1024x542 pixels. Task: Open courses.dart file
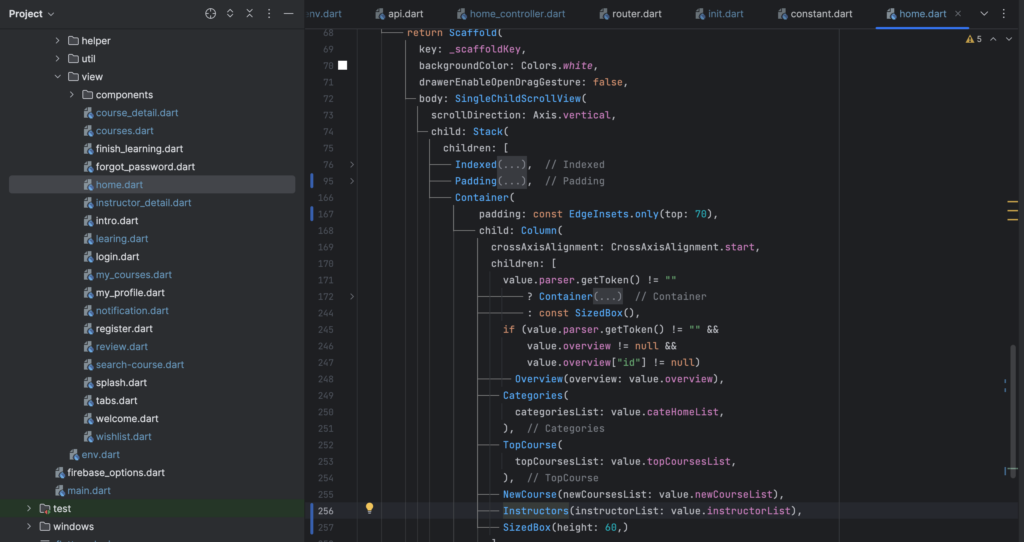click(x=124, y=131)
